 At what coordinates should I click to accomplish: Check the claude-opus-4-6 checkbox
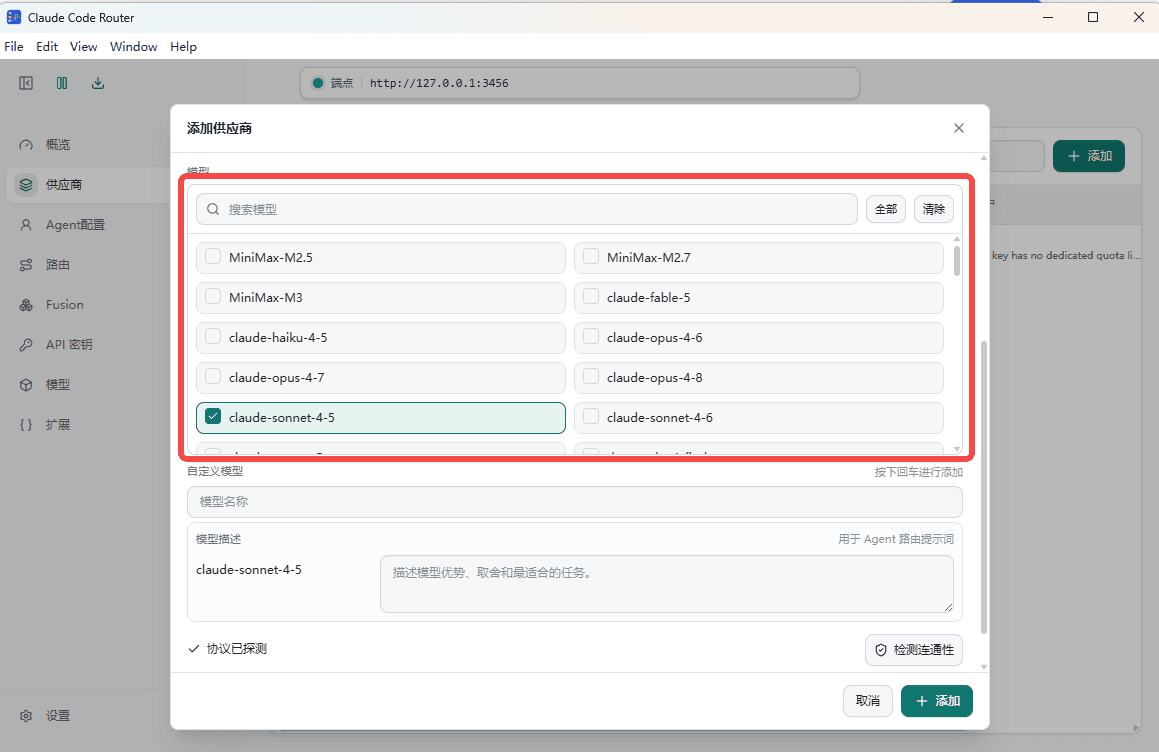click(x=591, y=336)
